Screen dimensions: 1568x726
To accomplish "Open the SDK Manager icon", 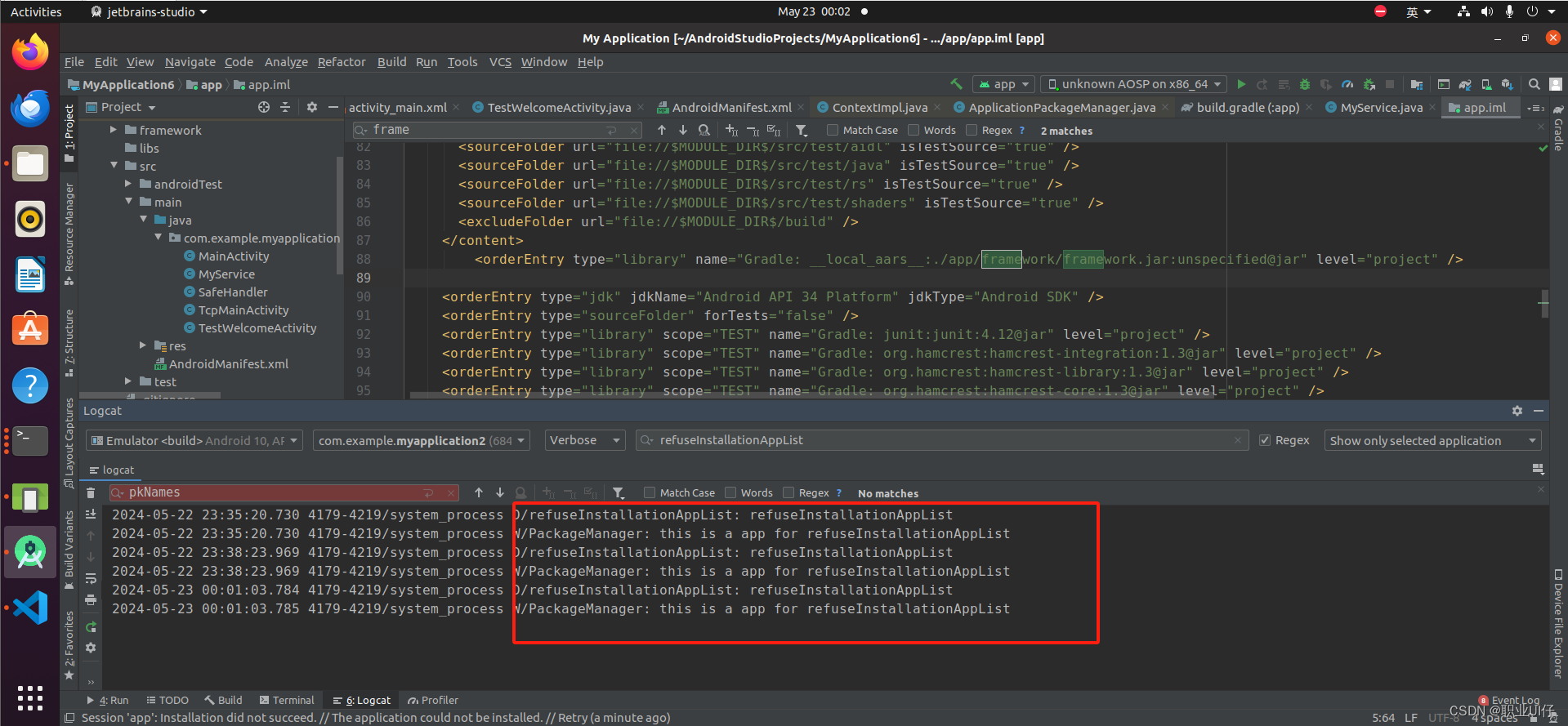I will click(1508, 84).
